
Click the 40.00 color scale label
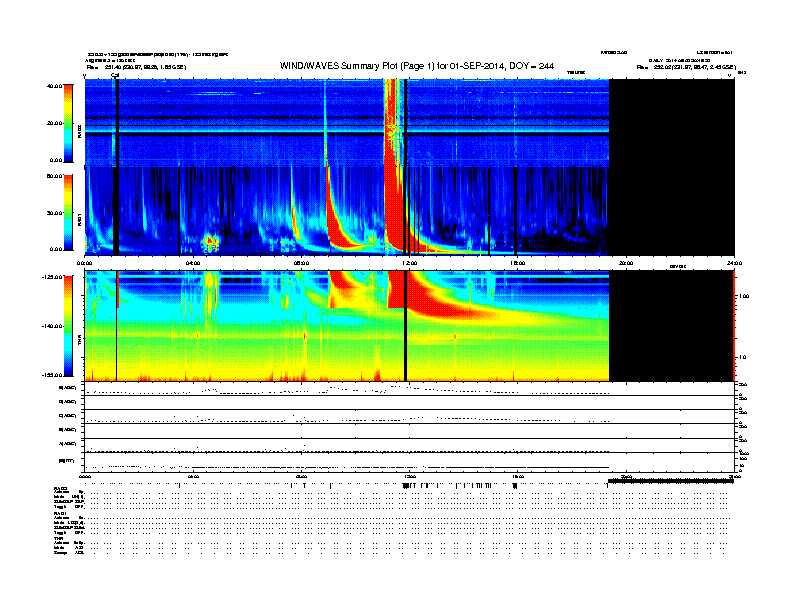[x=54, y=86]
